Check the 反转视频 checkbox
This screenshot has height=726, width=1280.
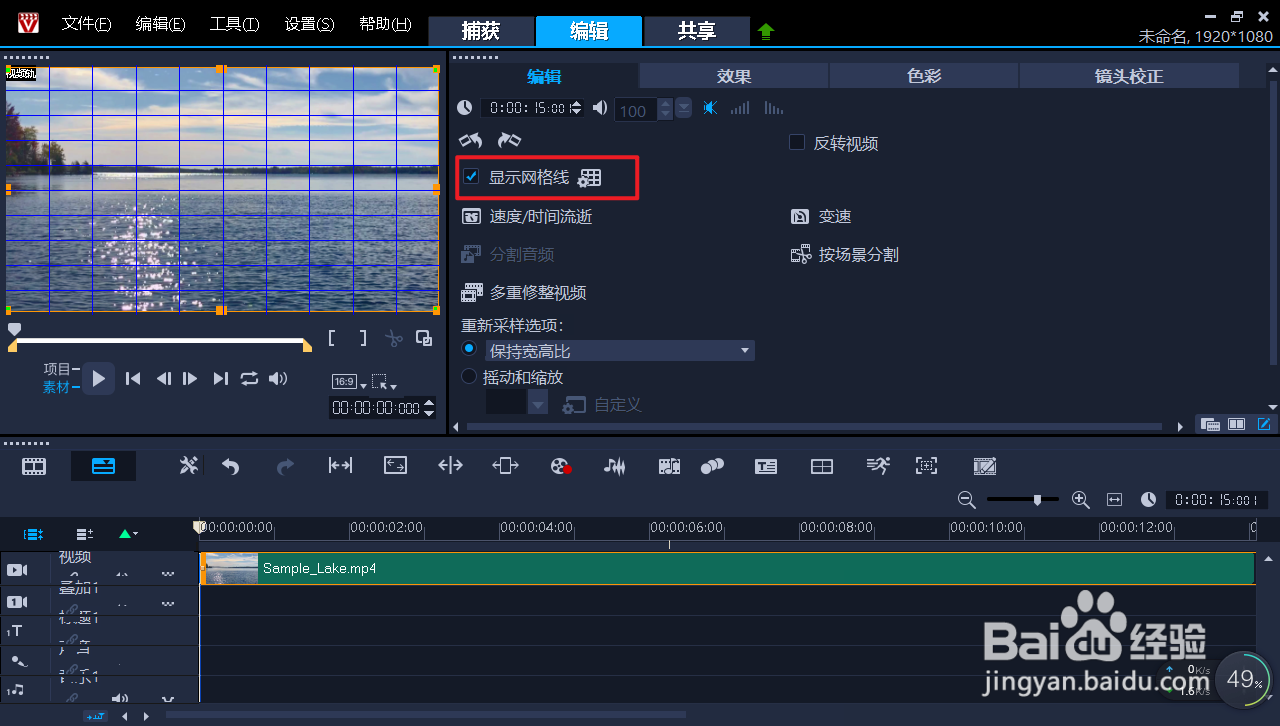[x=797, y=142]
